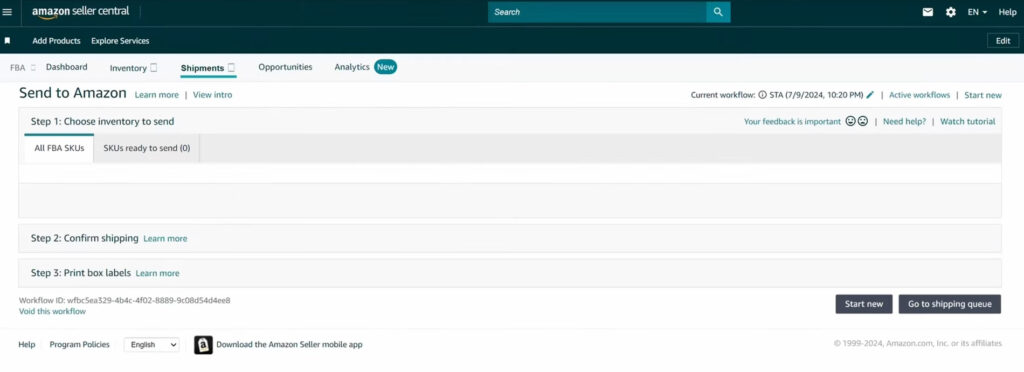The image size is (1024, 372).
Task: Click the Amazon Seller mobile app icon
Action: tap(203, 345)
